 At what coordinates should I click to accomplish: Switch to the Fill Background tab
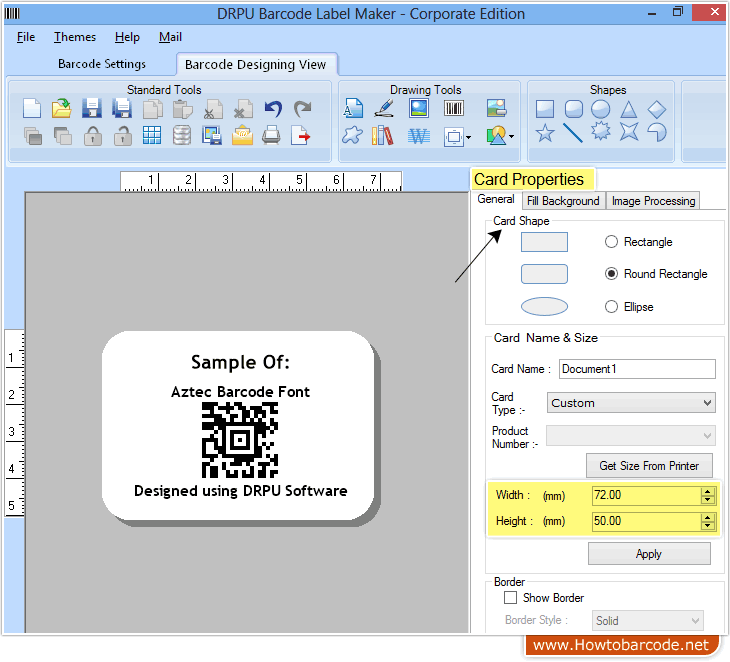click(x=563, y=201)
